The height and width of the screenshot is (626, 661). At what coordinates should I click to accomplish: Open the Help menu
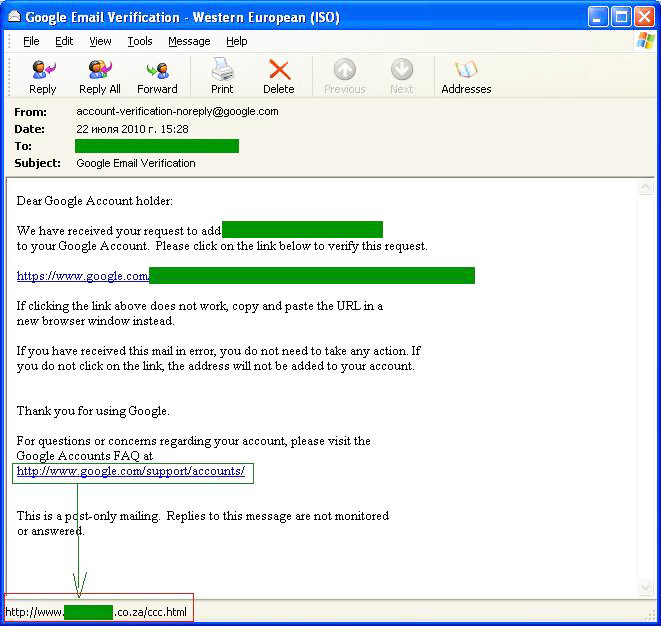pos(236,41)
